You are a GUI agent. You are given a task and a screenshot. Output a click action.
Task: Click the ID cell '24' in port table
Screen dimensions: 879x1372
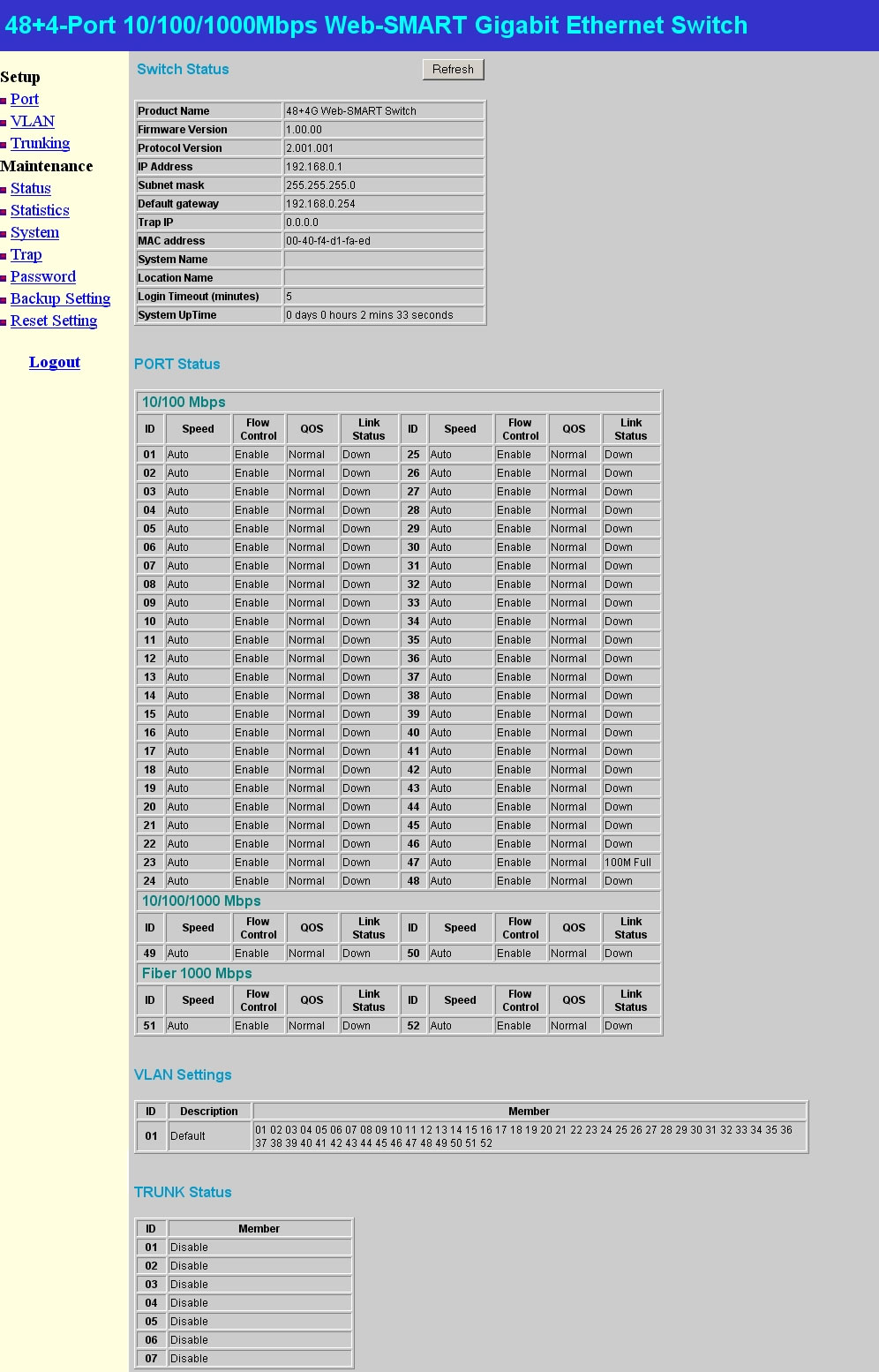(x=150, y=881)
